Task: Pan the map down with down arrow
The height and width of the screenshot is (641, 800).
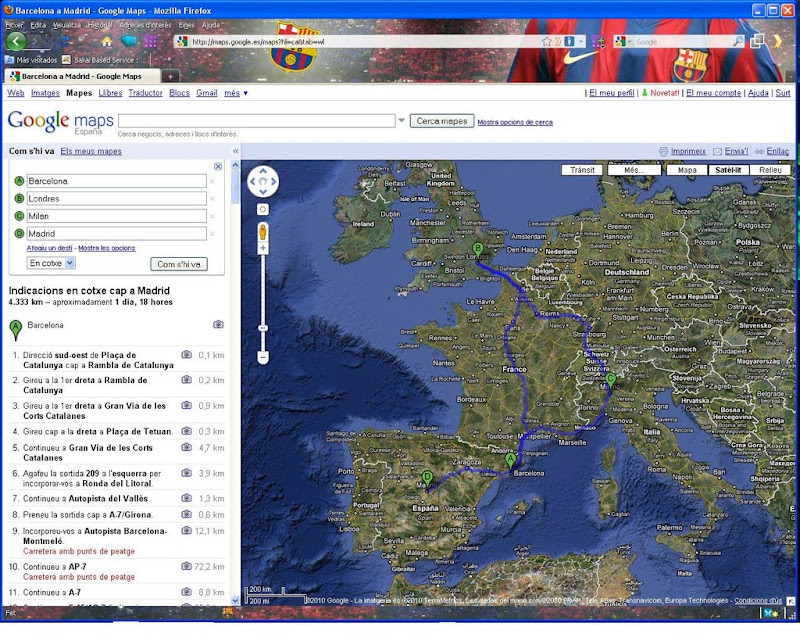Action: (x=263, y=191)
